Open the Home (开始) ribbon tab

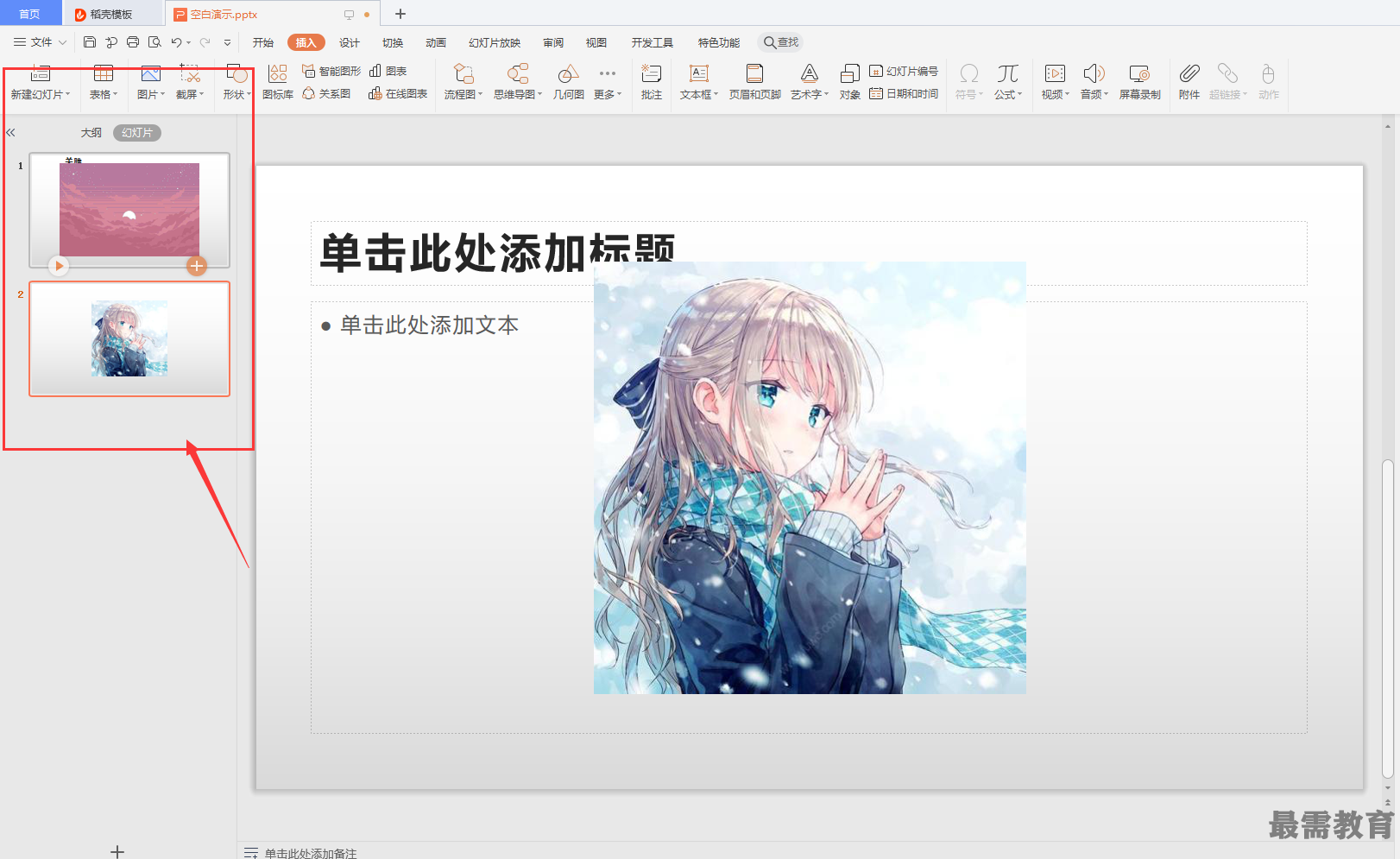point(263,42)
